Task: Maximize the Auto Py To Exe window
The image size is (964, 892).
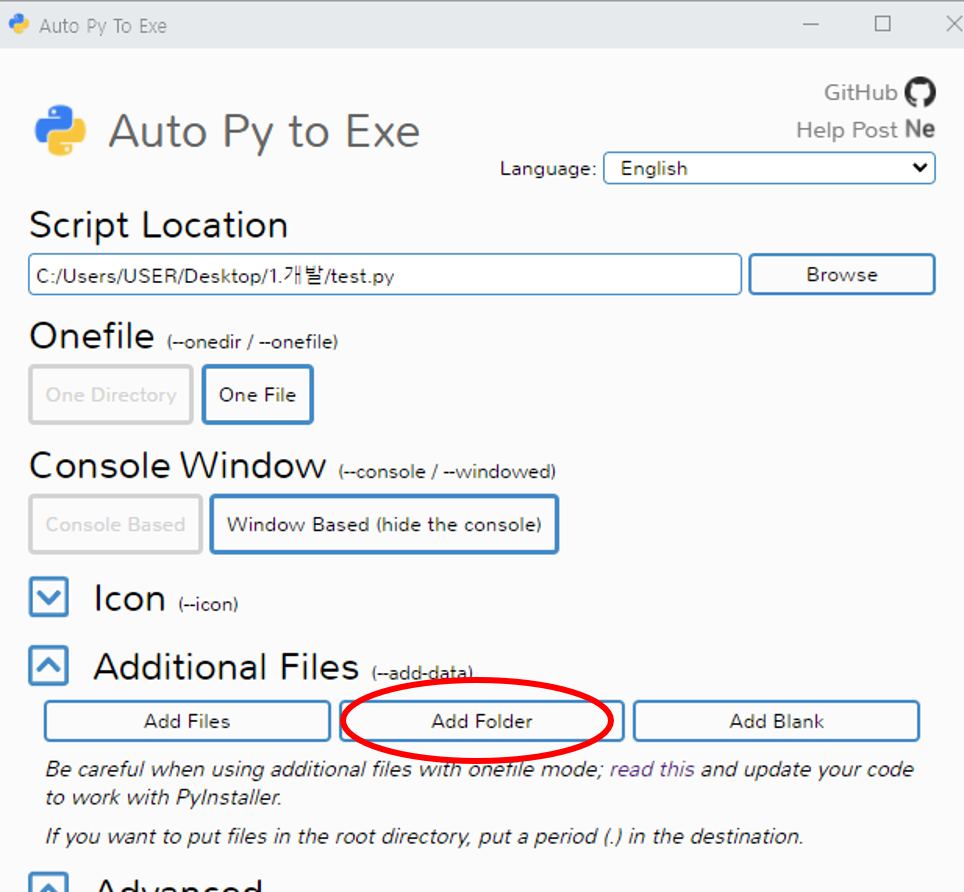Action: click(x=883, y=24)
